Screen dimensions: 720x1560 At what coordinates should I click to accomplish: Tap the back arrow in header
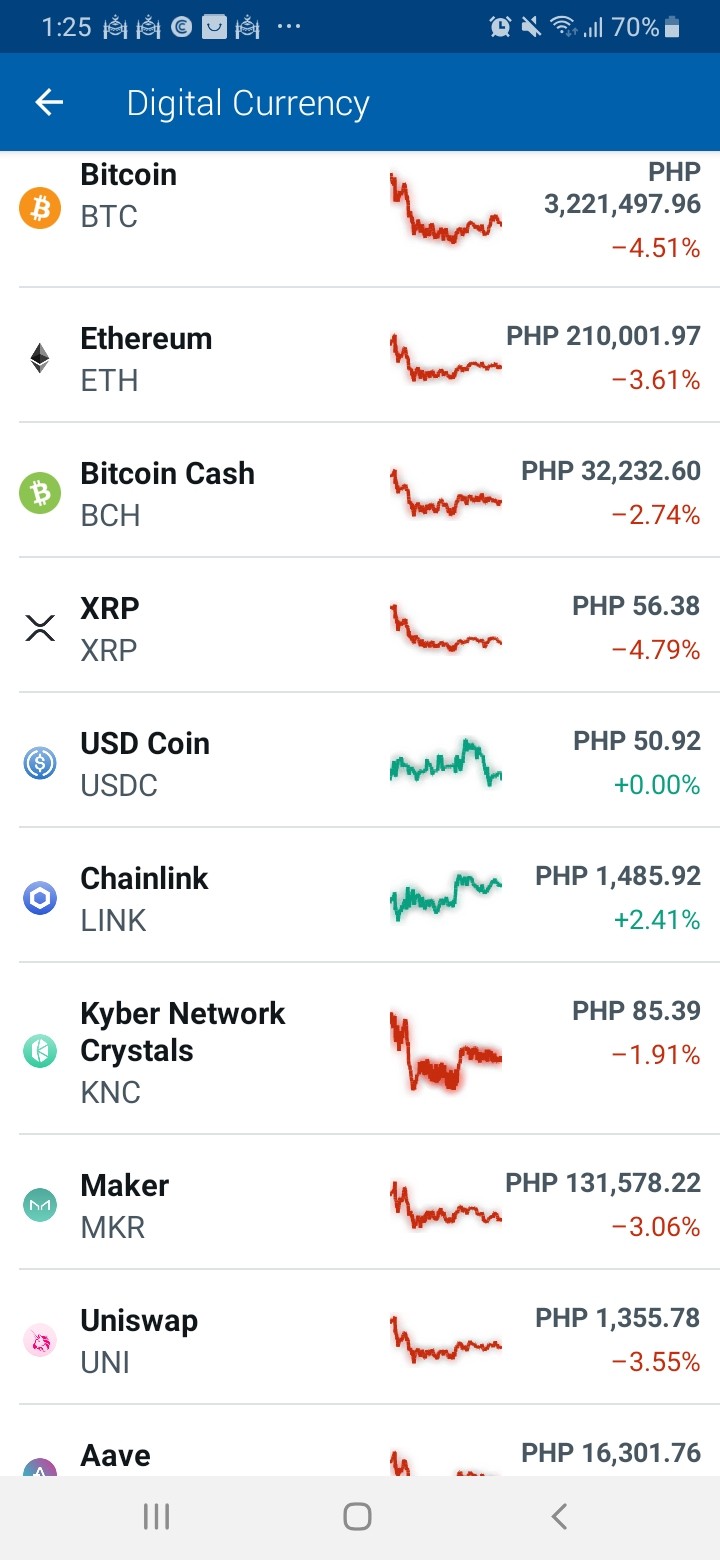click(x=49, y=102)
